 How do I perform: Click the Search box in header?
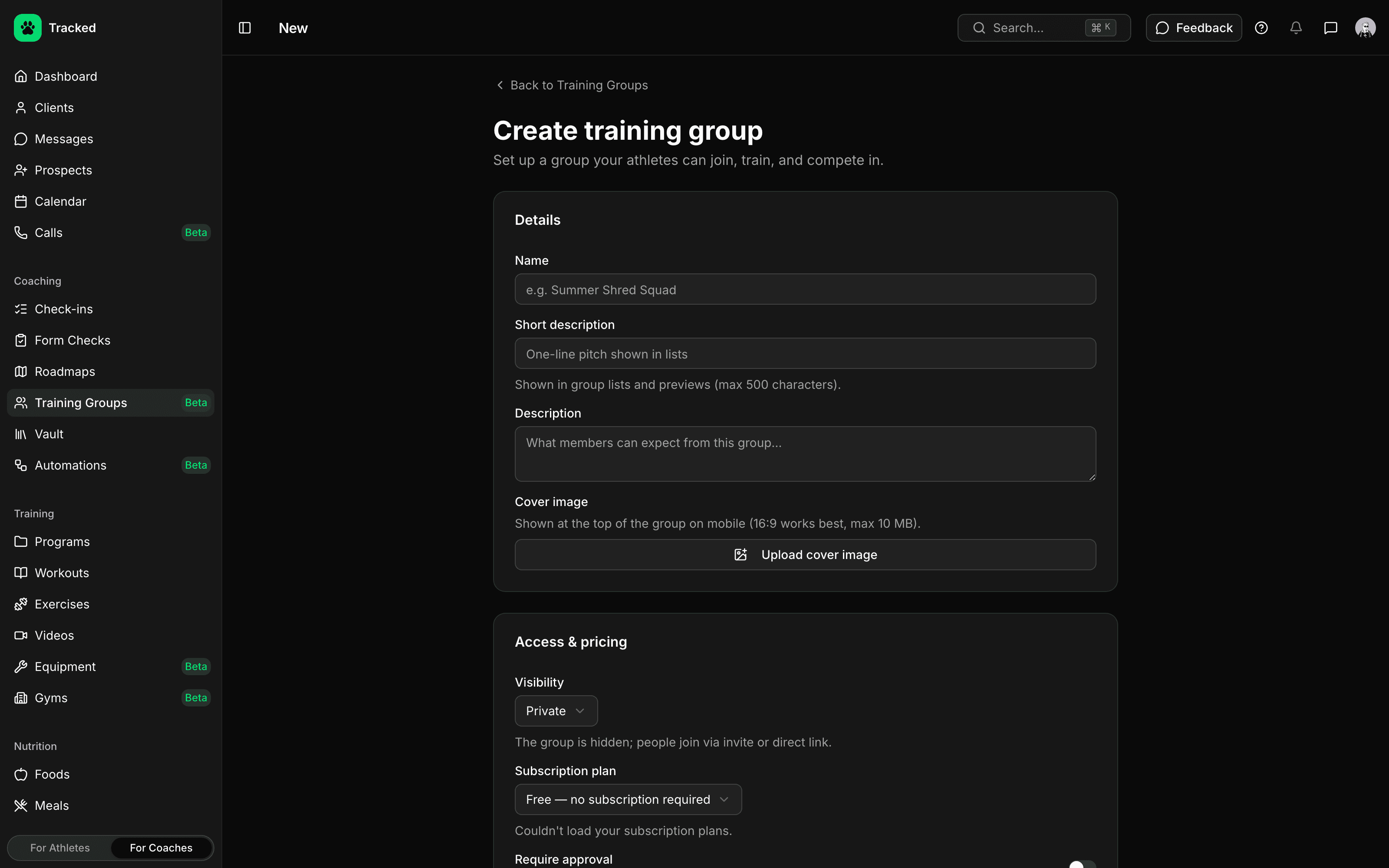(x=1043, y=27)
